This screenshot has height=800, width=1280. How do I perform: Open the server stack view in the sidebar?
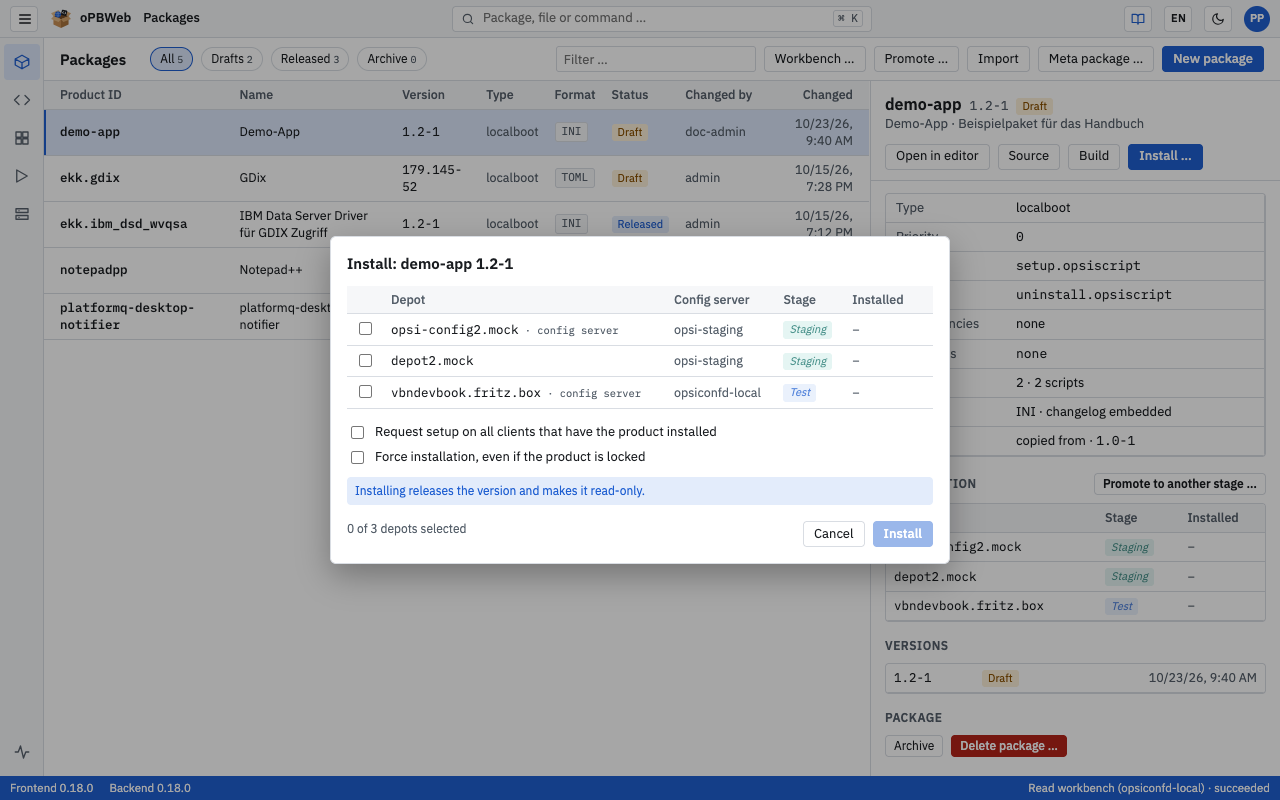click(22, 214)
